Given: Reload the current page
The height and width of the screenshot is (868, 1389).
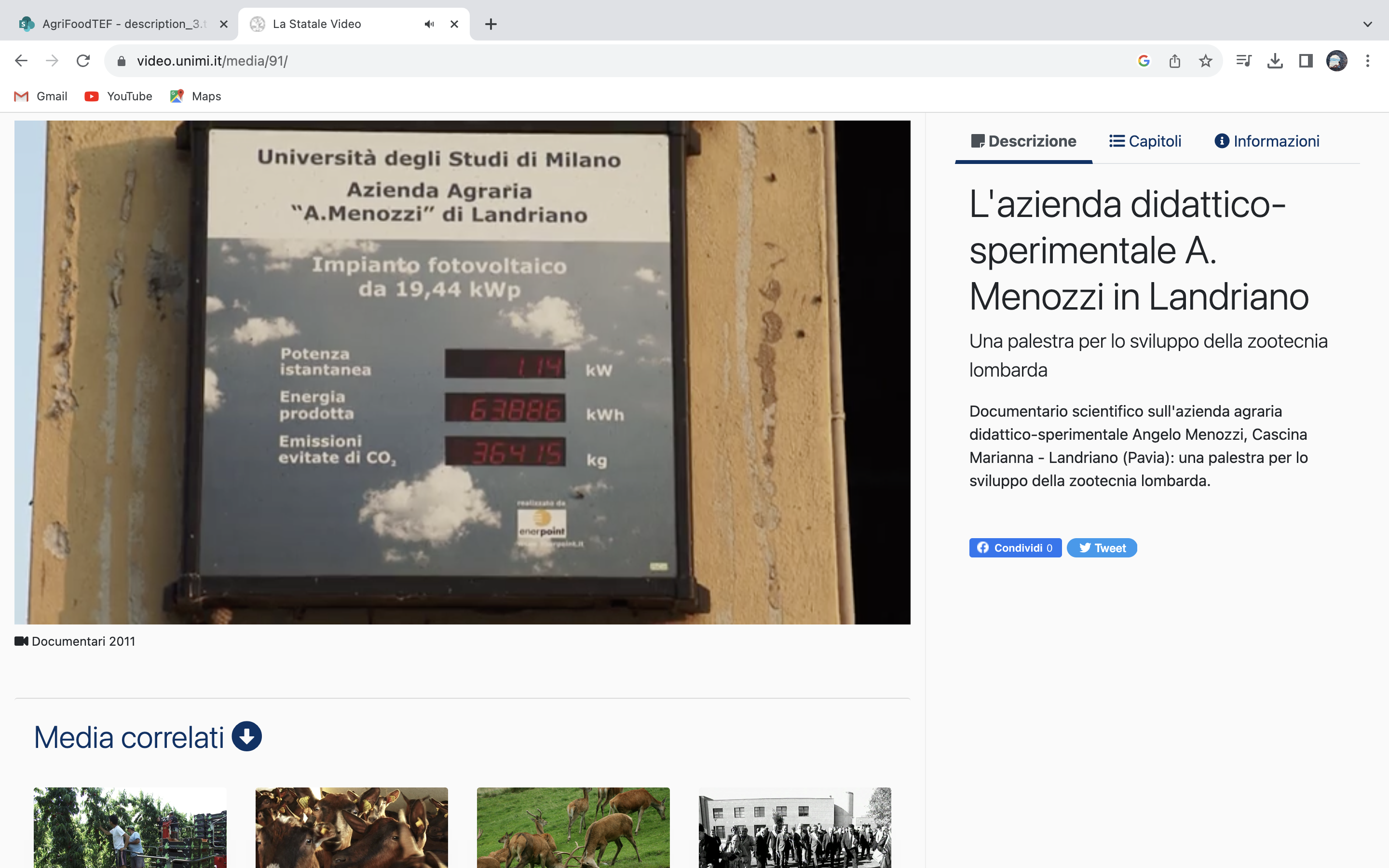Looking at the screenshot, I should [82, 60].
